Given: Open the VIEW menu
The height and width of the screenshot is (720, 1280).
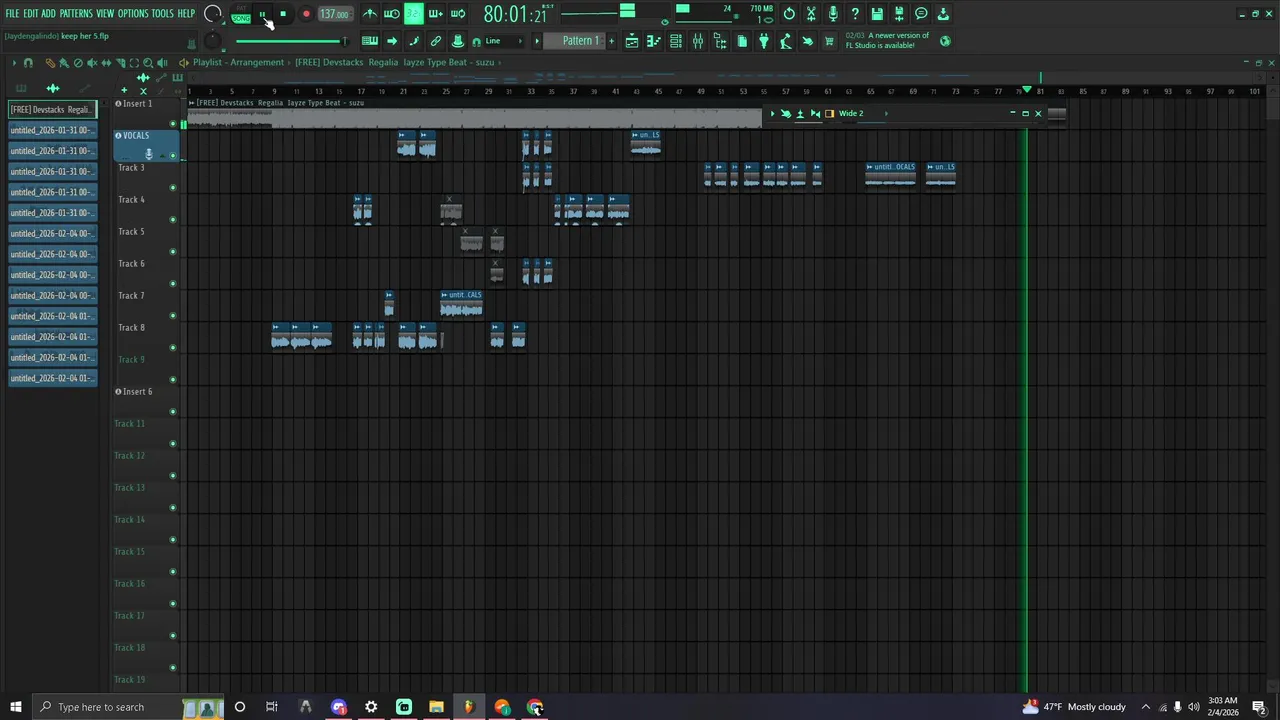Looking at the screenshot, I should 105,14.
